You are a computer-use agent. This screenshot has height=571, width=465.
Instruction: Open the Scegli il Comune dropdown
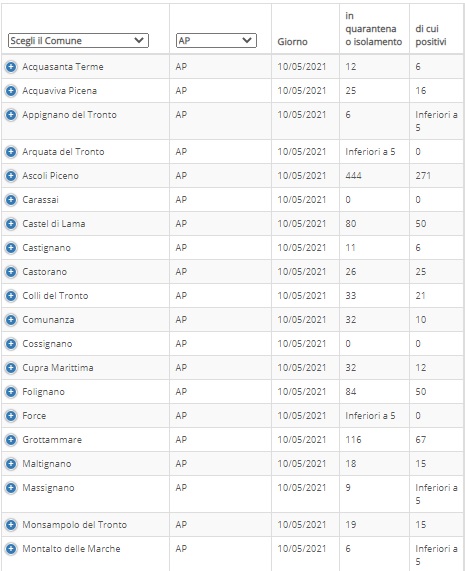point(78,40)
